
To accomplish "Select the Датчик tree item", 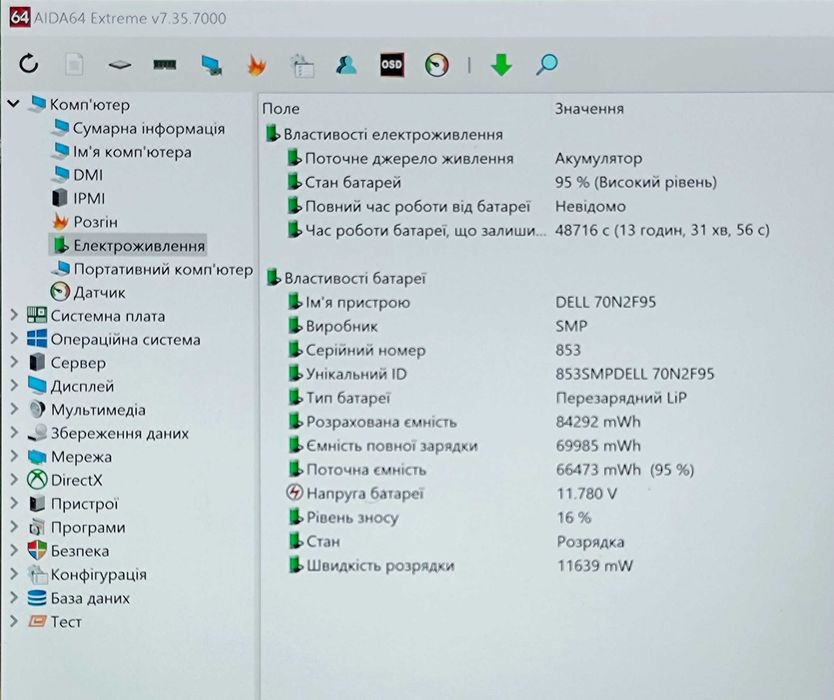I will tap(88, 292).
